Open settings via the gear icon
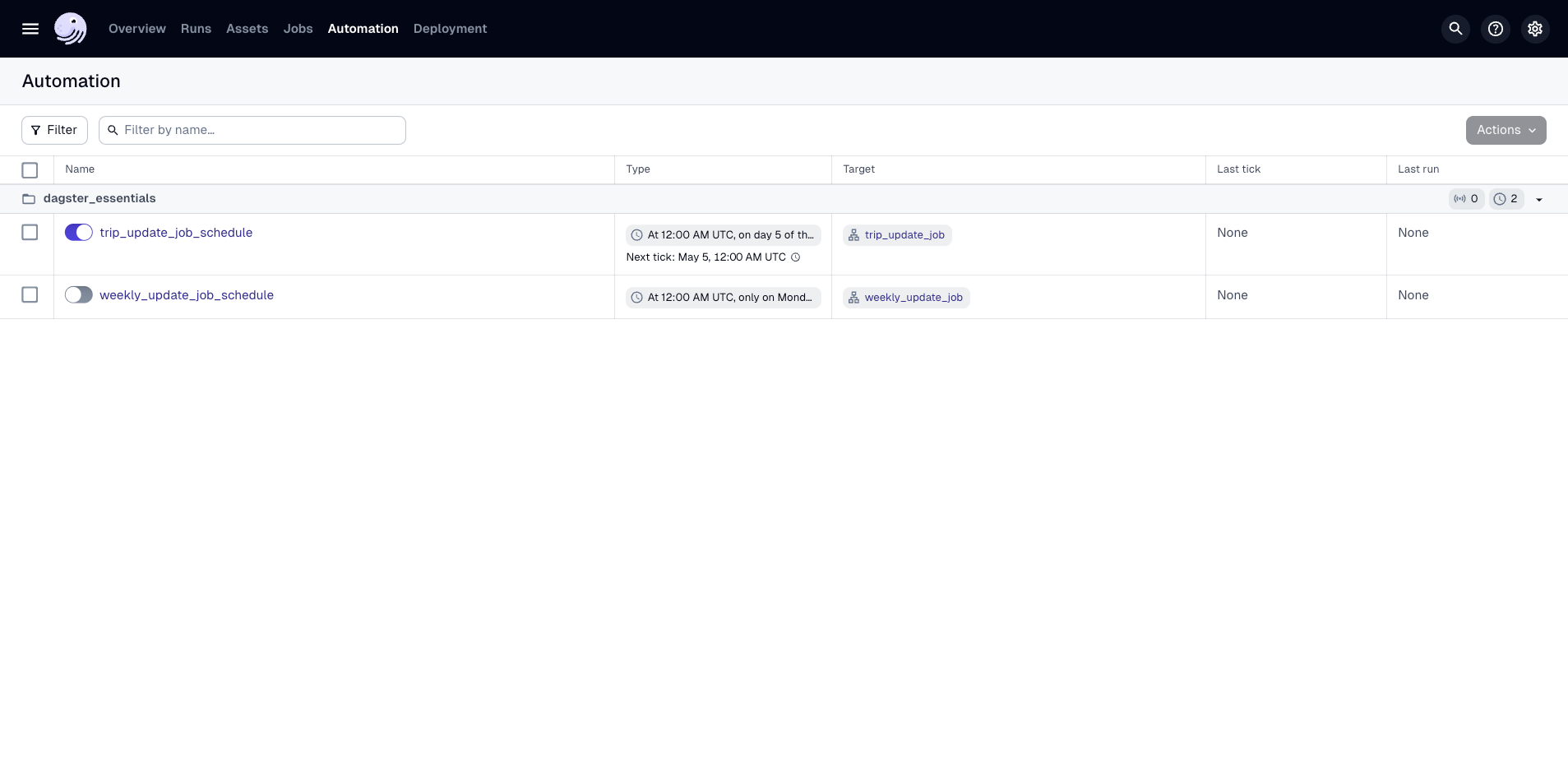 tap(1534, 28)
